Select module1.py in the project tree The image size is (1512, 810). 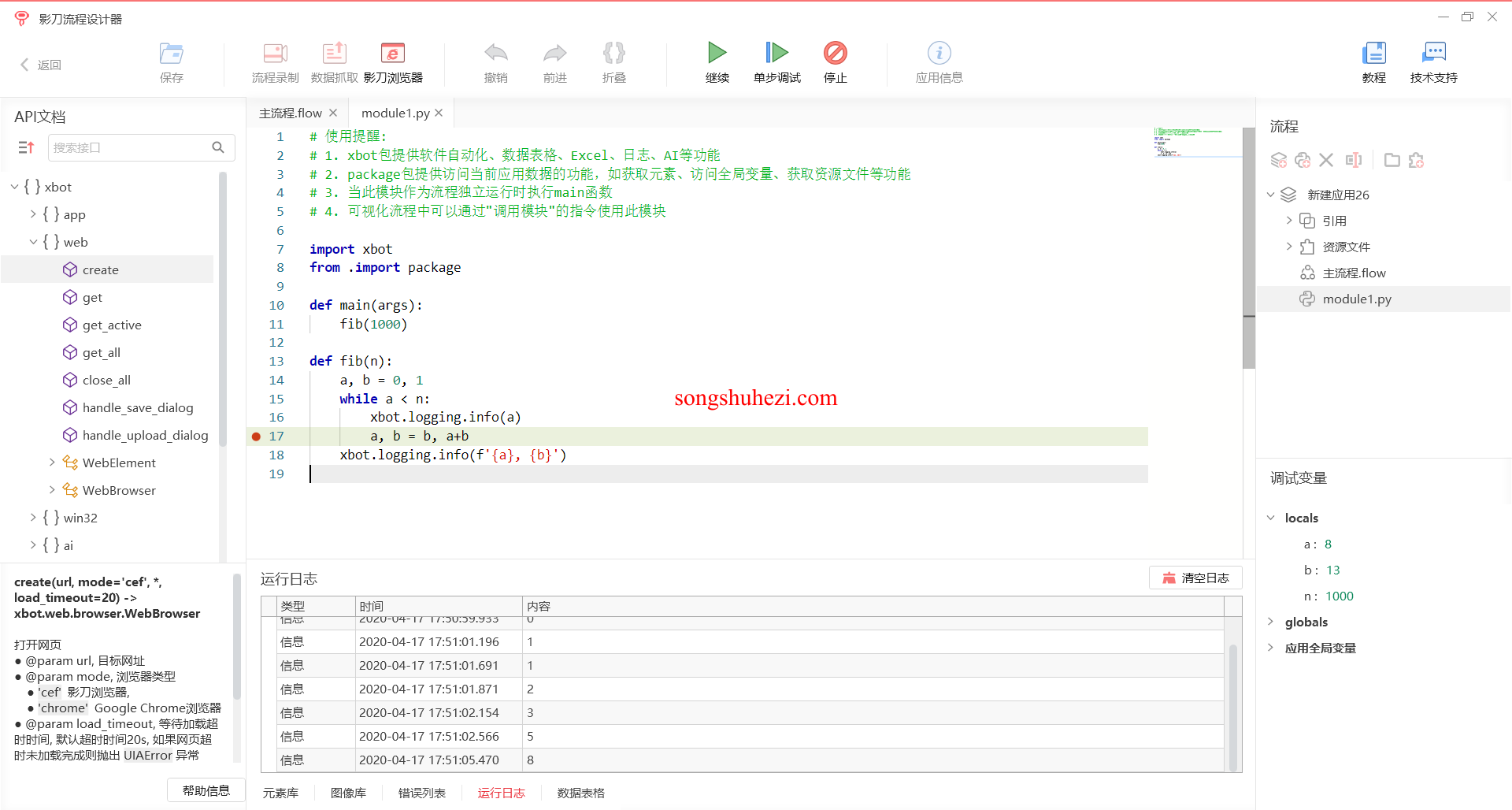pos(1383,299)
